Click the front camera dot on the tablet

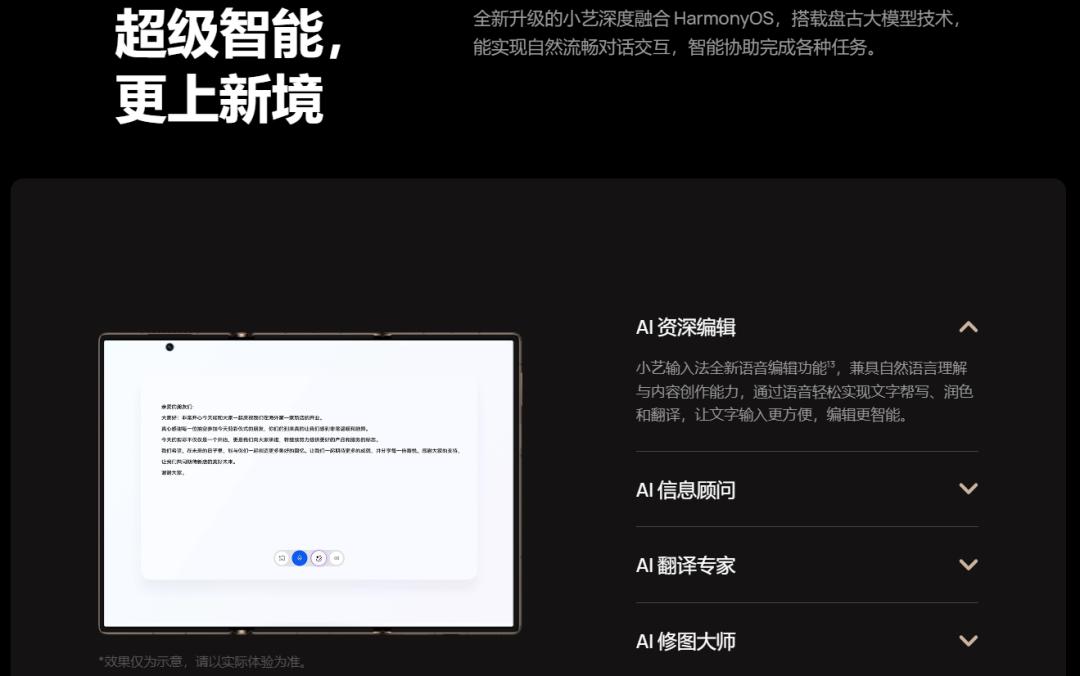coord(169,347)
